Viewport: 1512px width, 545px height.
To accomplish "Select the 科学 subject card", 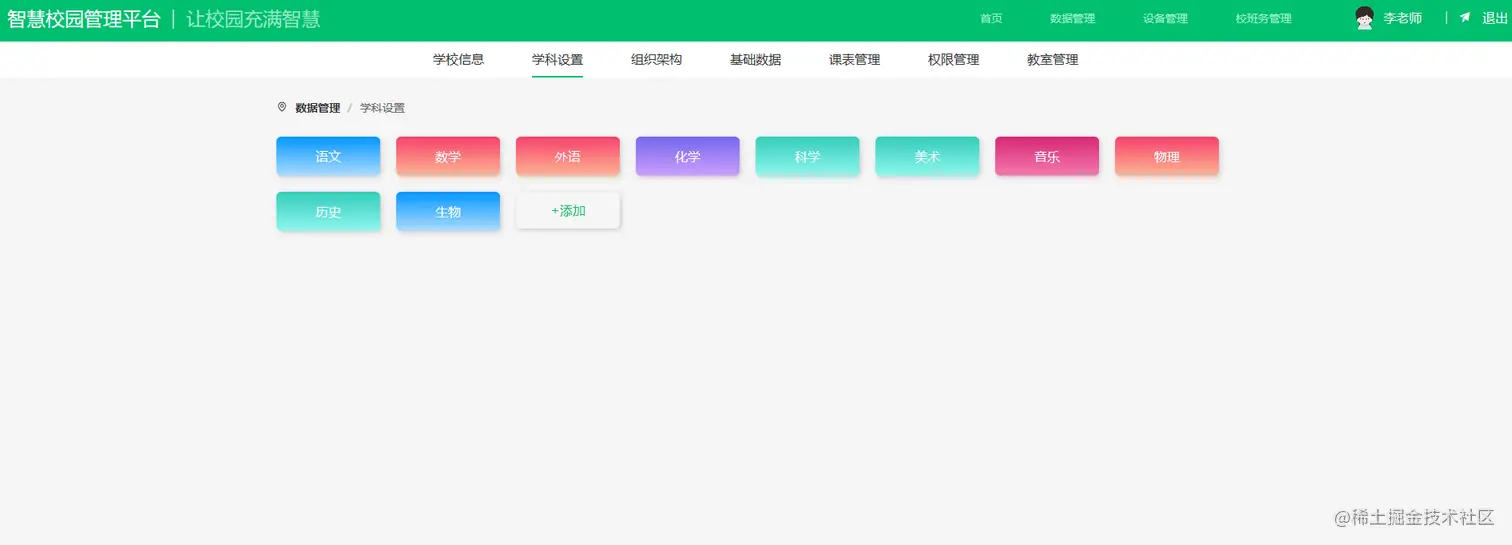I will pos(807,156).
